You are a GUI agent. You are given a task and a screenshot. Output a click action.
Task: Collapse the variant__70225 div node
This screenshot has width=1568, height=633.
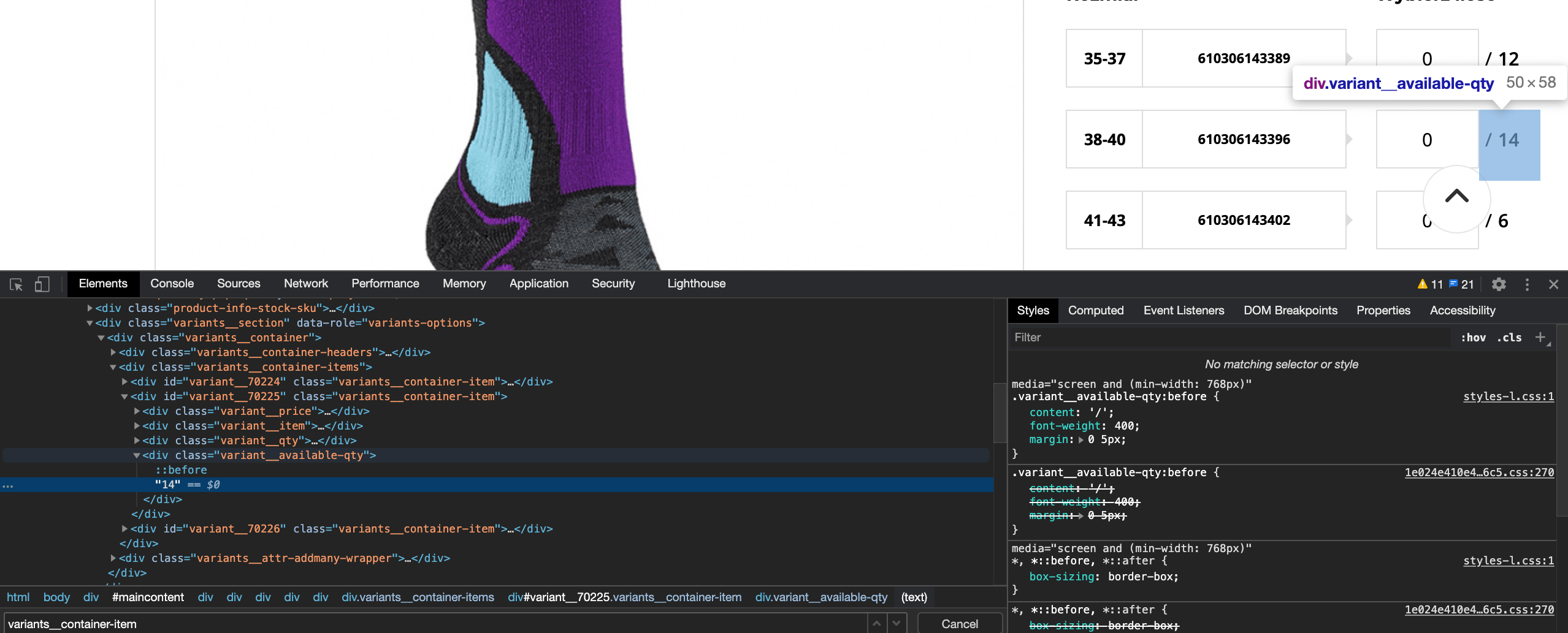(125, 396)
